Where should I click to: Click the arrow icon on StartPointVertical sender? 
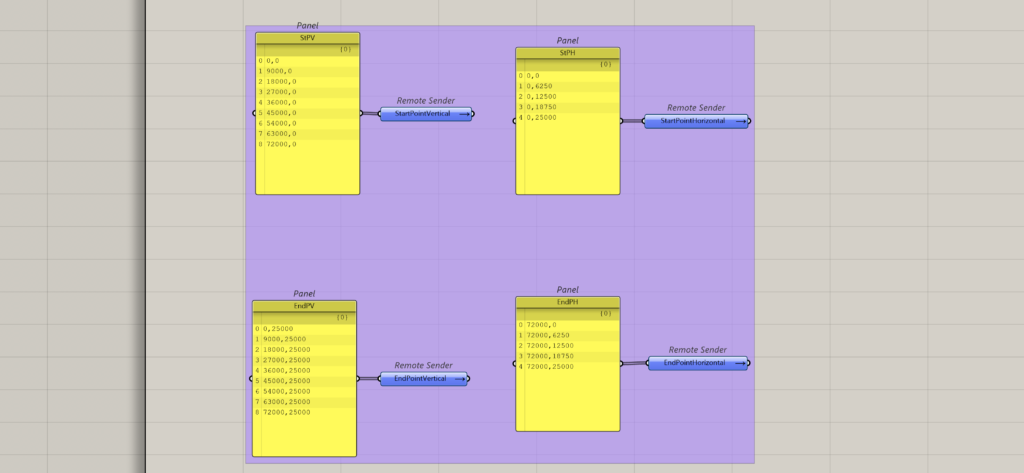tap(463, 114)
